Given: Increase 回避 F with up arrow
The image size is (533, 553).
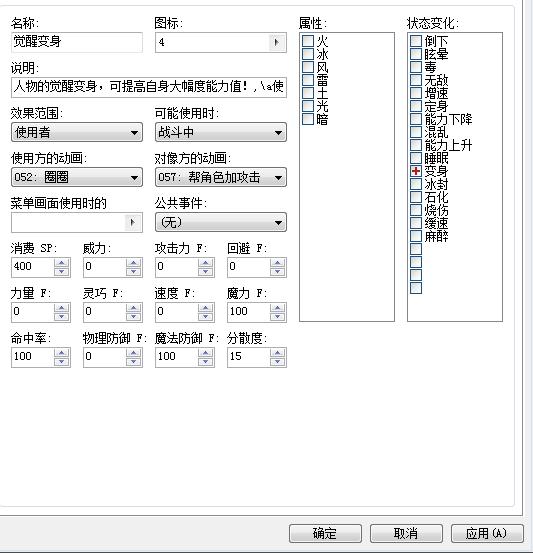Looking at the screenshot, I should [x=277, y=263].
